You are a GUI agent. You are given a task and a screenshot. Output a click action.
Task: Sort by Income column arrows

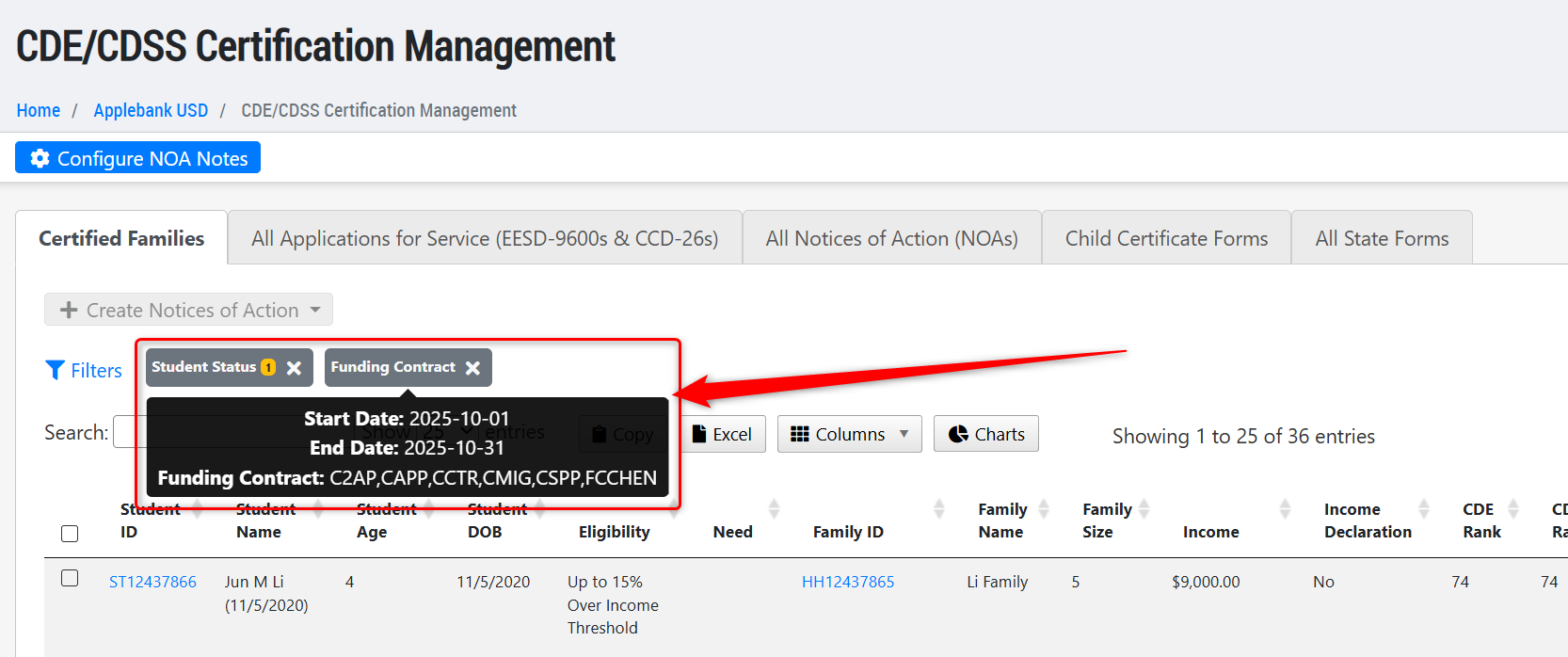1285,509
